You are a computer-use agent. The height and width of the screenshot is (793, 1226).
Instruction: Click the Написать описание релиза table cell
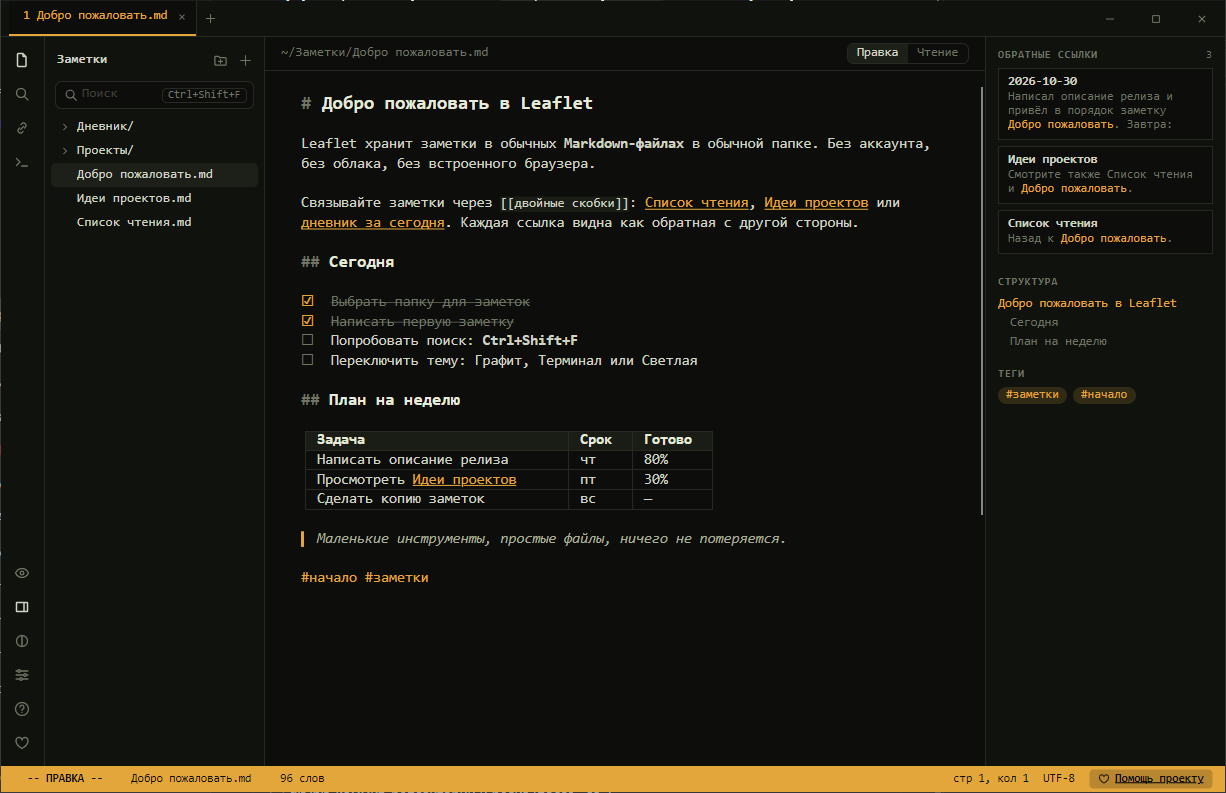coord(437,460)
